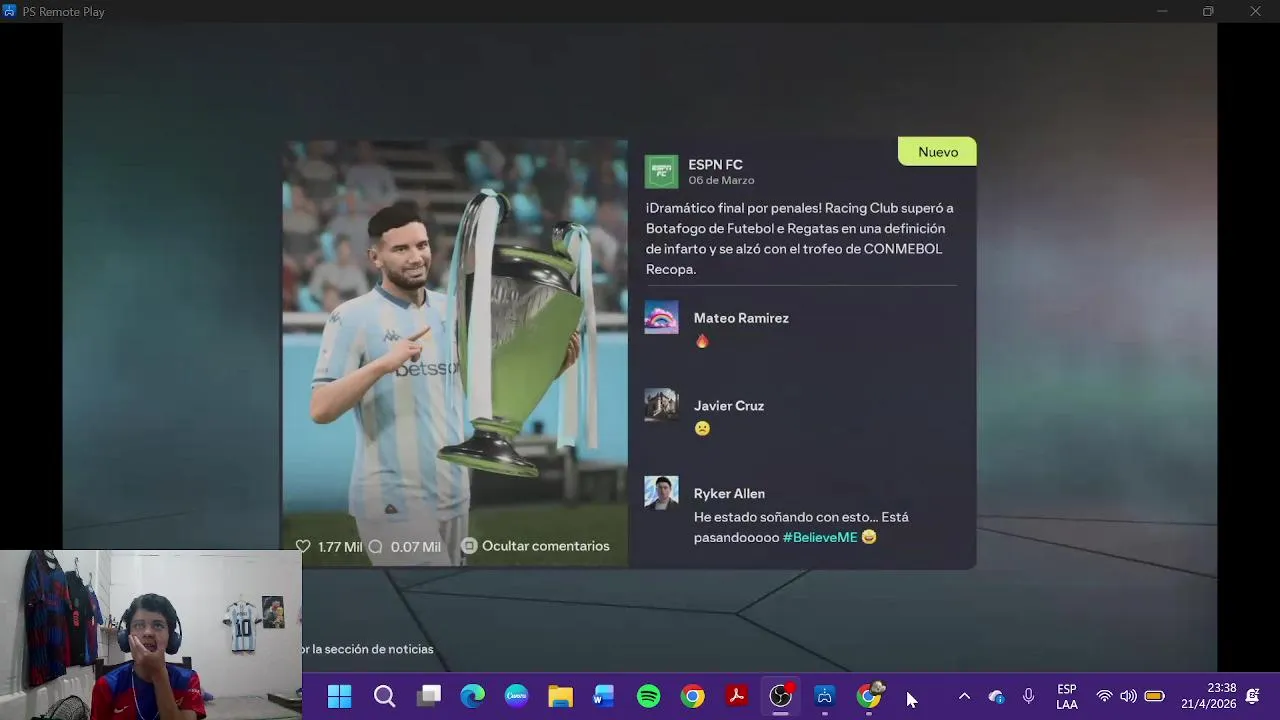Switch to OBS Studio in the taskbar
1280x720 pixels.
point(781,696)
